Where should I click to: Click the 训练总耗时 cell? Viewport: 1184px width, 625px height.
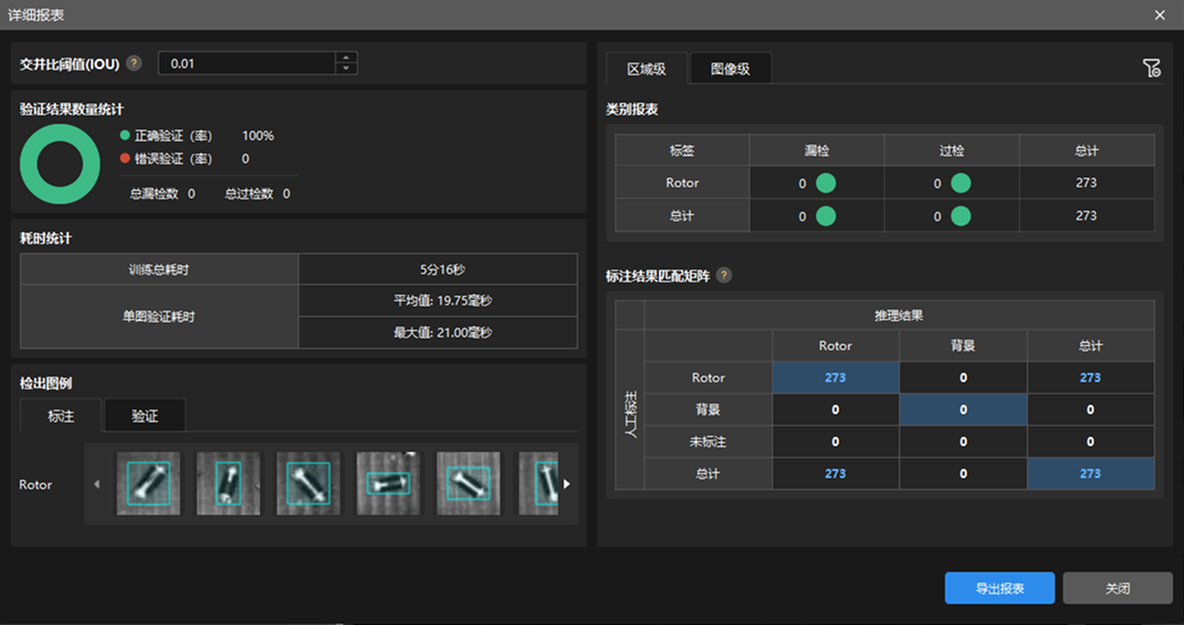[x=159, y=269]
